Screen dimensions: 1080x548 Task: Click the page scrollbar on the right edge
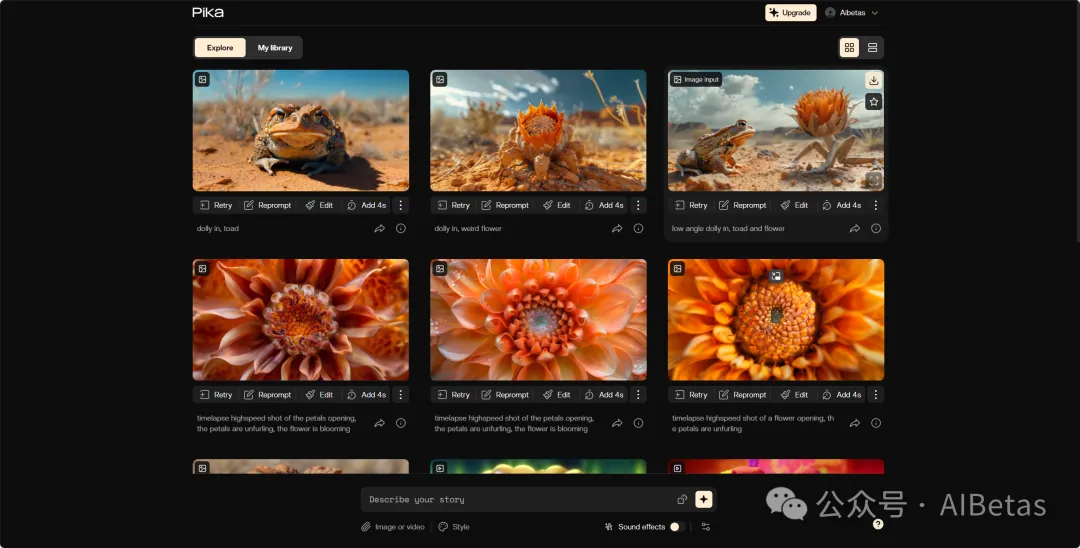coord(1077,120)
